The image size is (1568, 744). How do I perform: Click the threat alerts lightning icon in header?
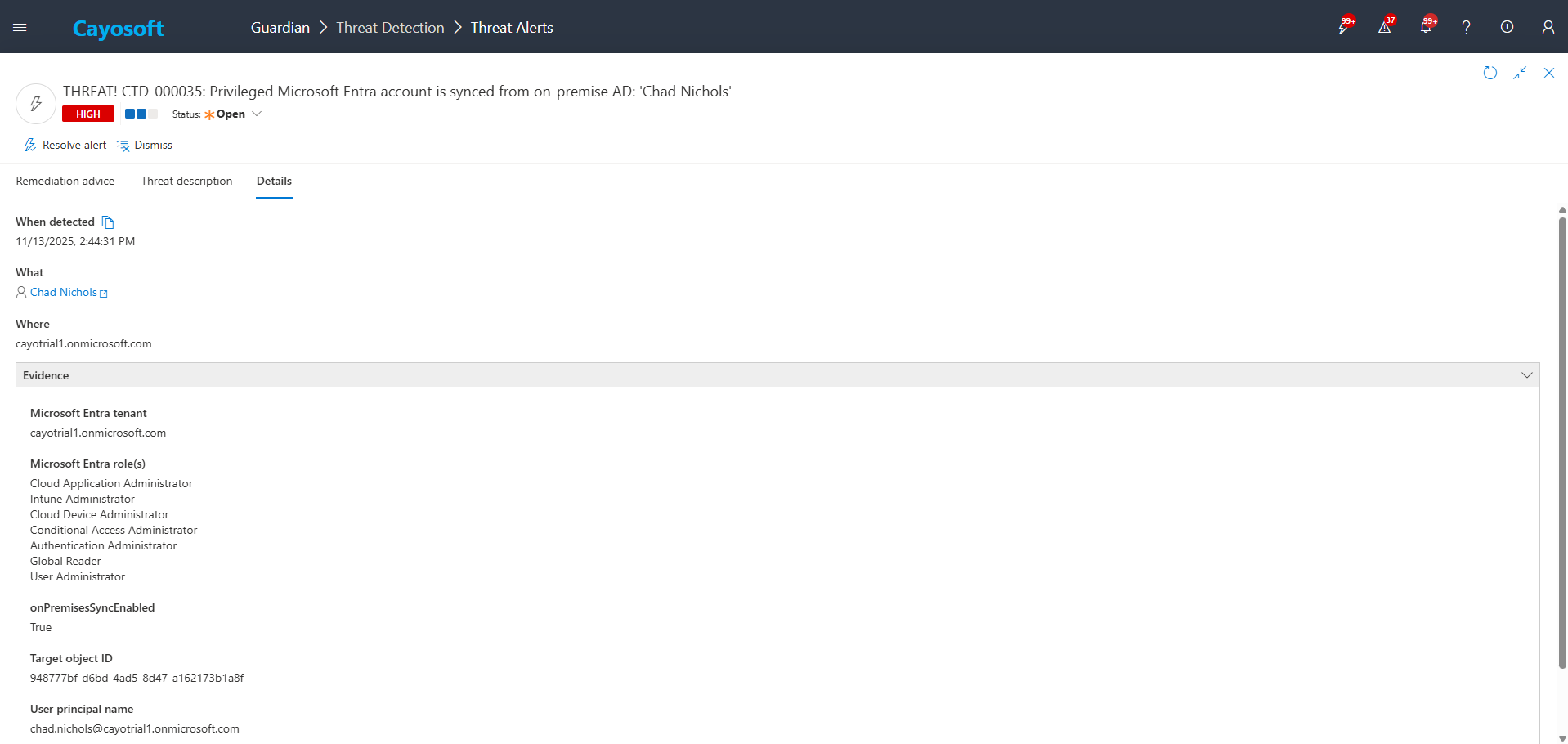[x=1343, y=27]
